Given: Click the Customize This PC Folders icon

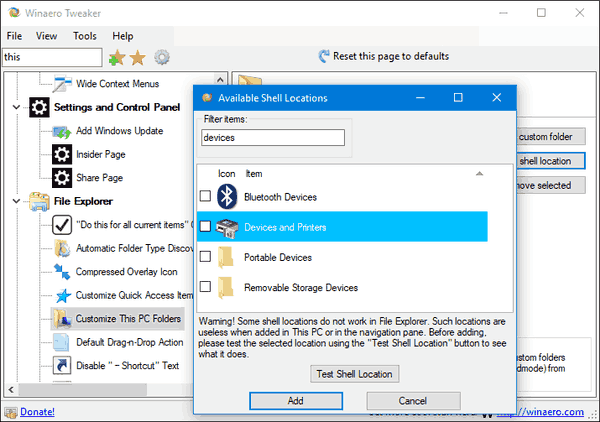Looking at the screenshot, I should pyautogui.click(x=62, y=319).
